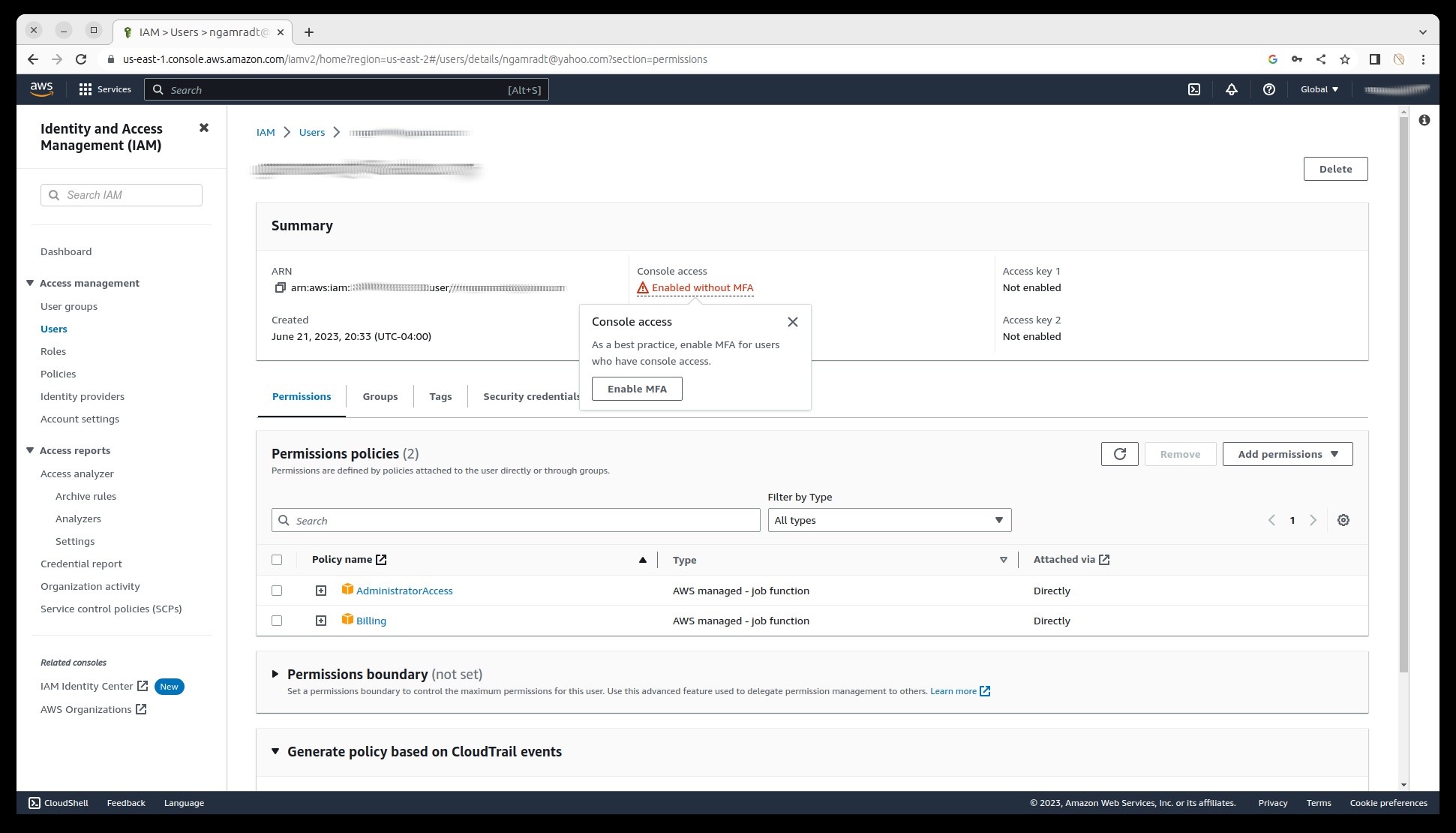Open the AWS home logo
The width and height of the screenshot is (1456, 833).
(42, 89)
